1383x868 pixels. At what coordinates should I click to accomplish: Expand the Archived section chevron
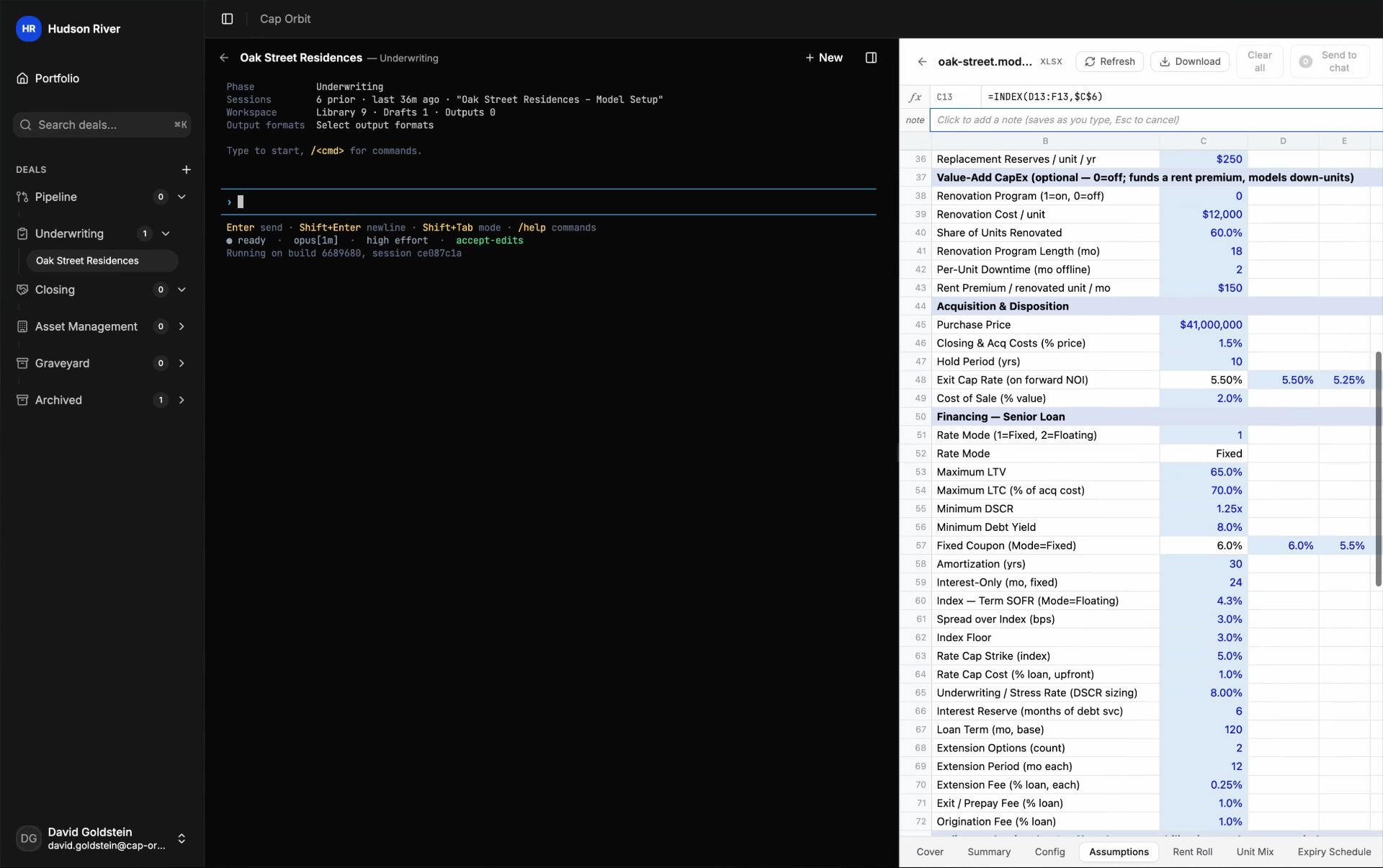click(x=182, y=400)
